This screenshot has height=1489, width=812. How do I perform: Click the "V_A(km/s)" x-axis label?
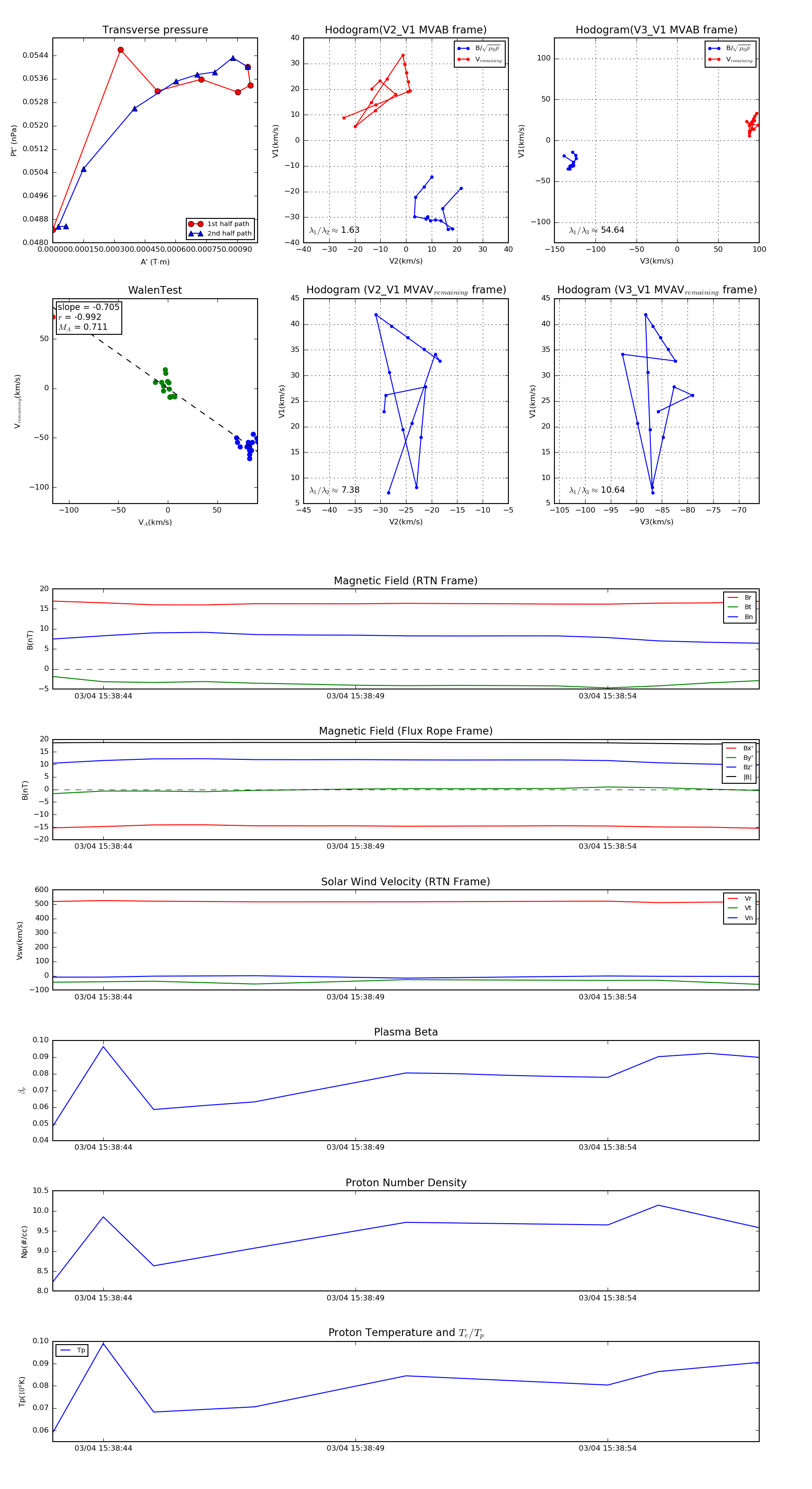pyautogui.click(x=155, y=523)
